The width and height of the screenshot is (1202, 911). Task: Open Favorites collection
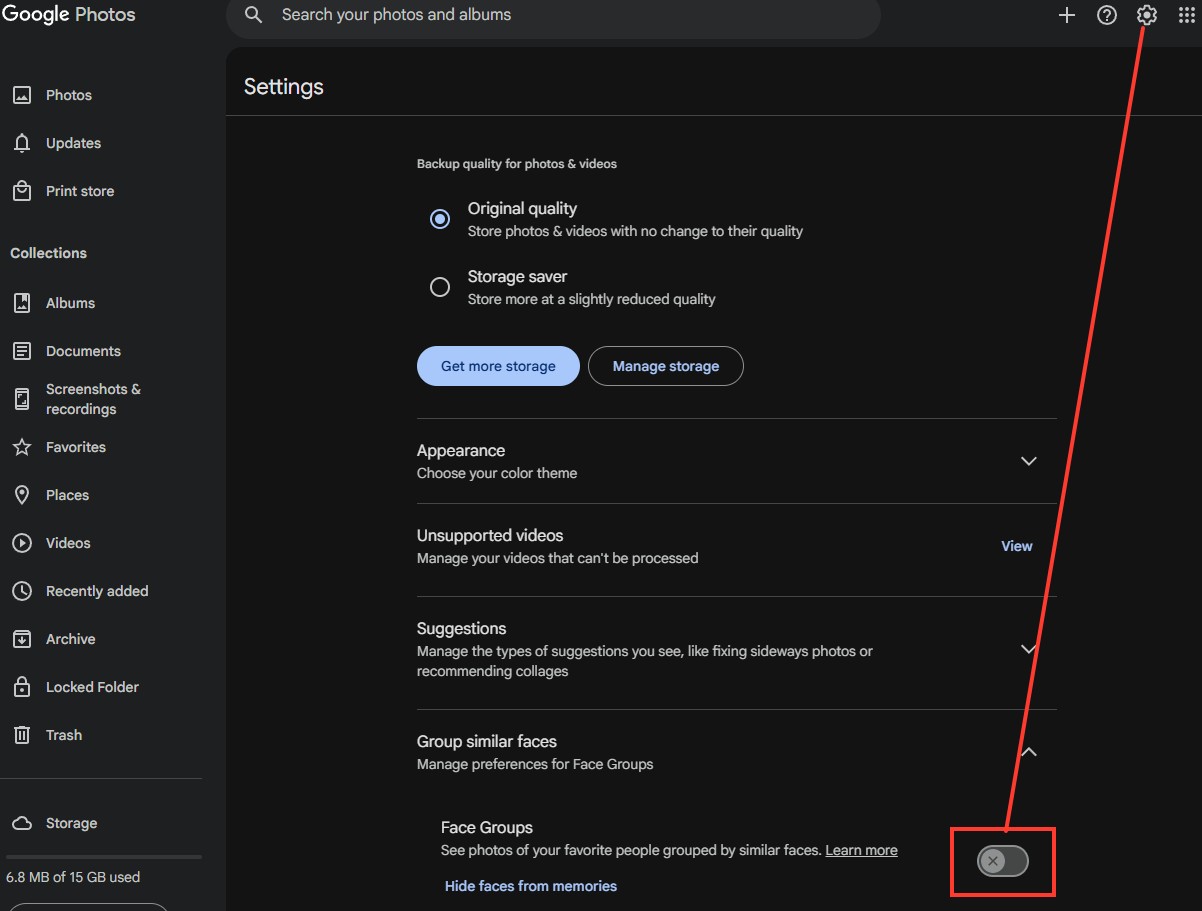coord(76,447)
